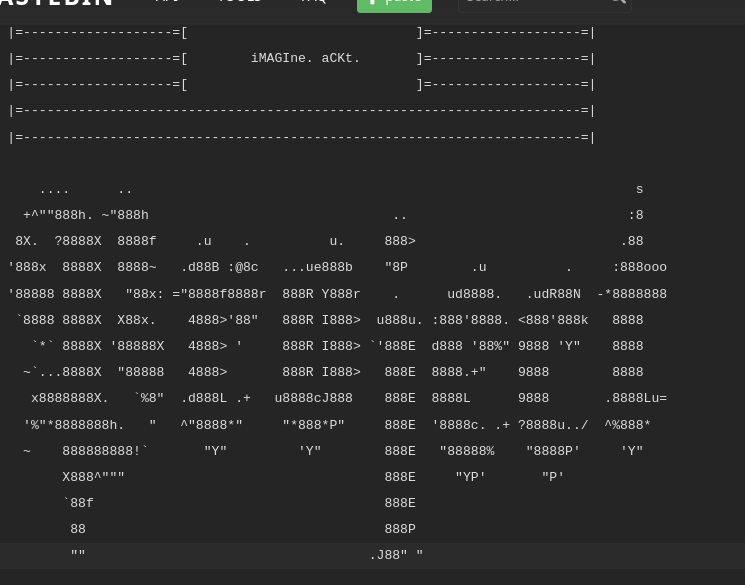Click the '.J88" "' text on last line

tap(396, 555)
